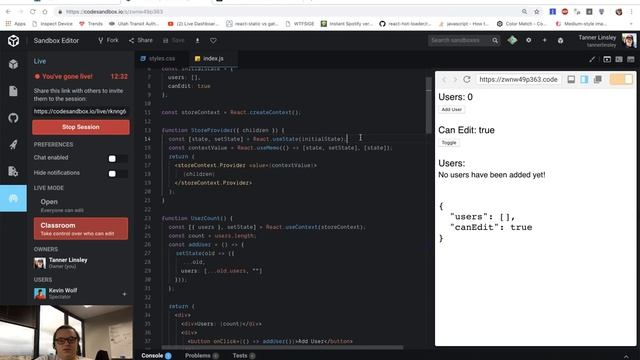Open the Console bottom tab
Viewport: 640px width, 360px height.
click(156, 356)
